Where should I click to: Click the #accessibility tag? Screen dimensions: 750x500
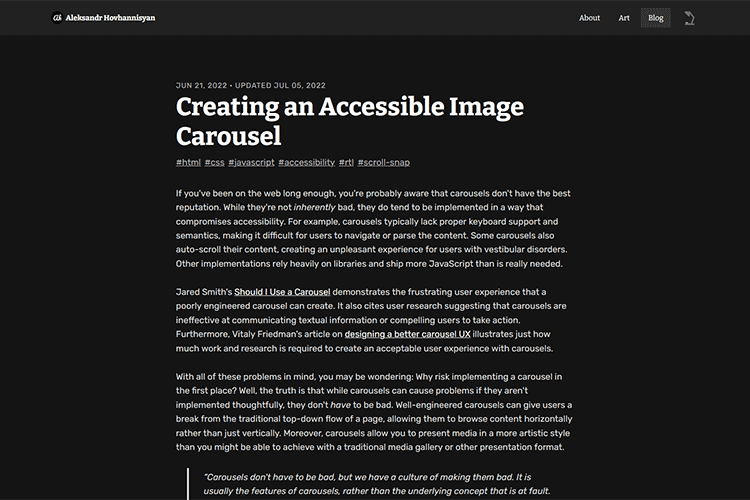[306, 162]
